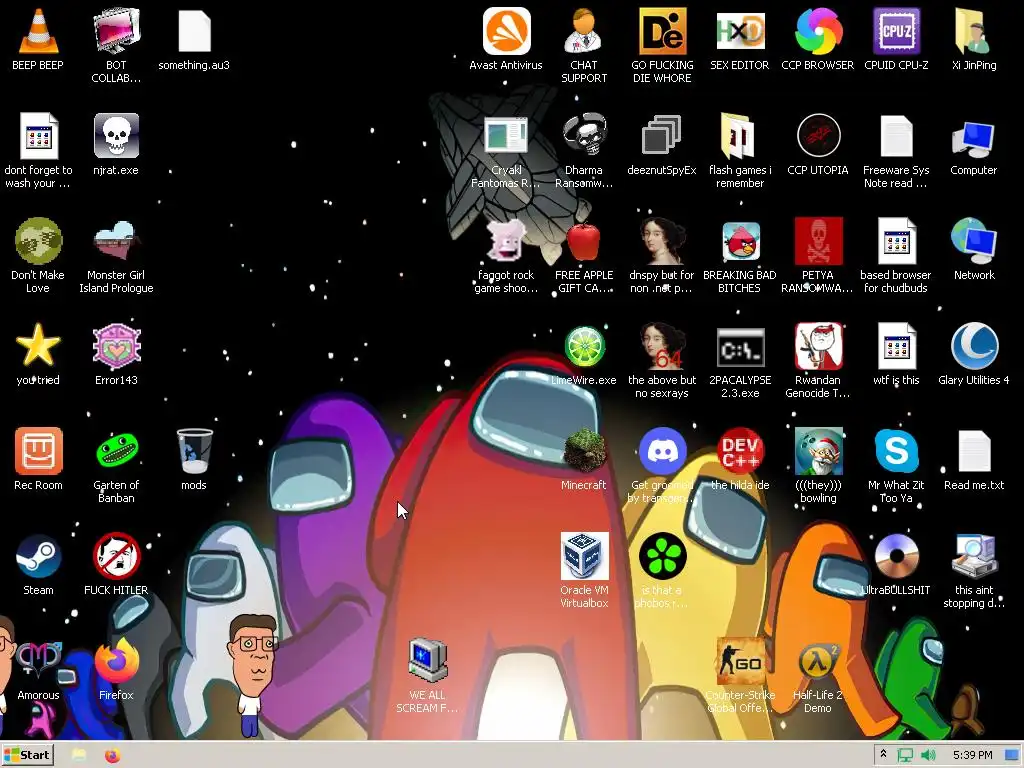Run 2PACALYPSE 2.3.exe
The height and width of the screenshot is (768, 1024).
pos(740,347)
